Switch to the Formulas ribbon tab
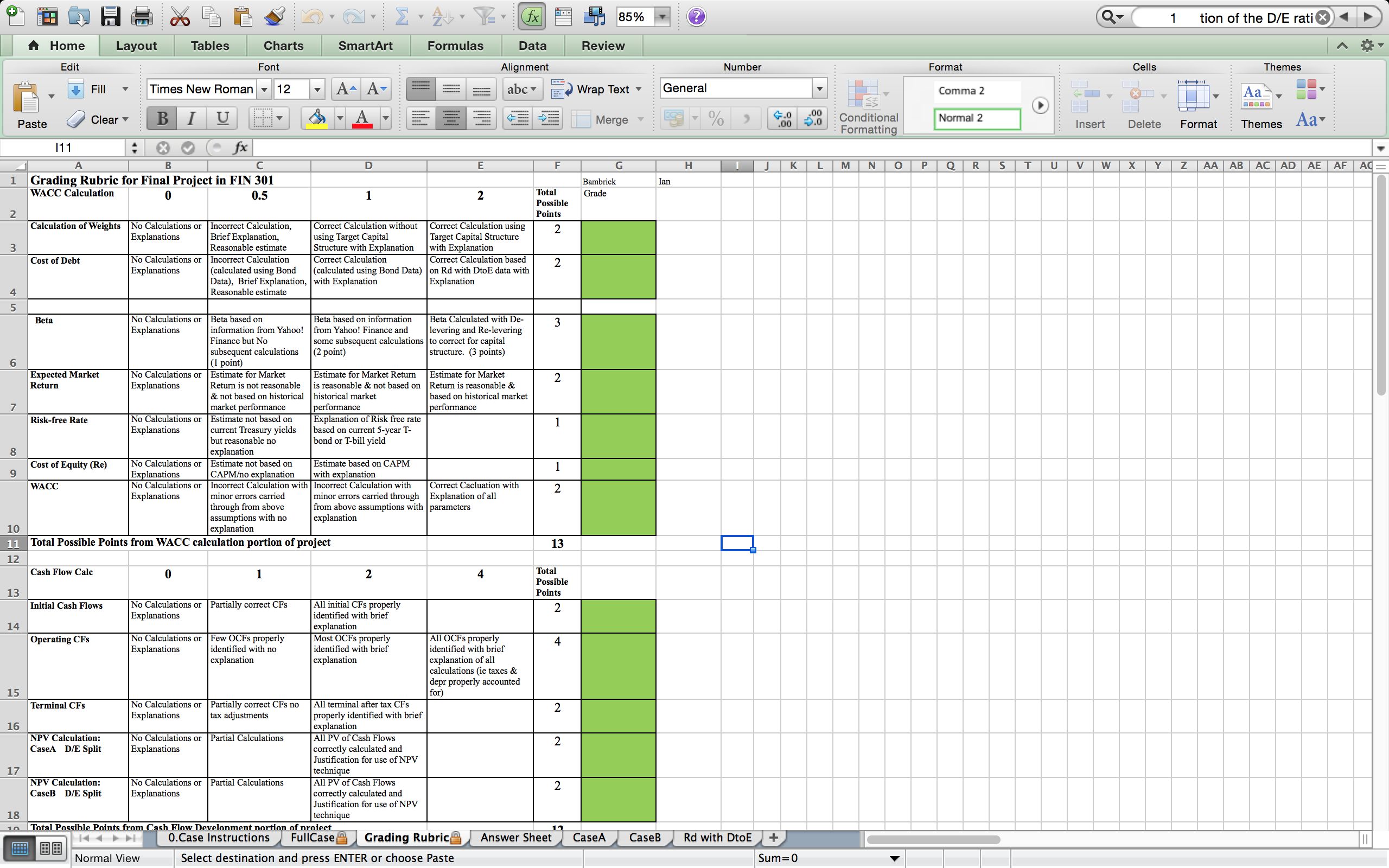 click(455, 46)
